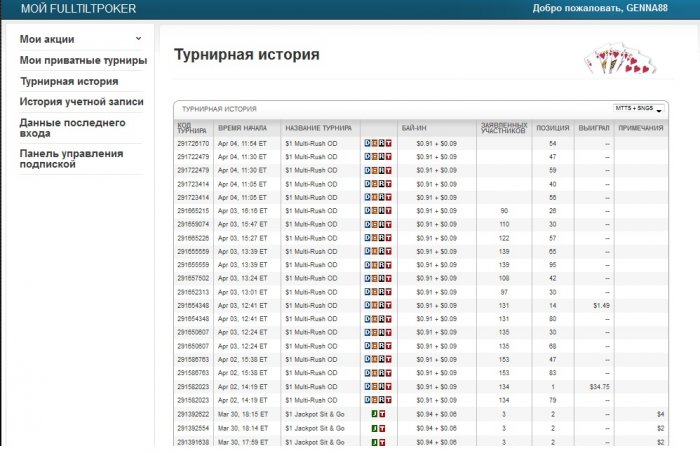Click $1 Jackpot Sit & Go in 291392554 row
This screenshot has width=700, height=453.
click(x=315, y=428)
